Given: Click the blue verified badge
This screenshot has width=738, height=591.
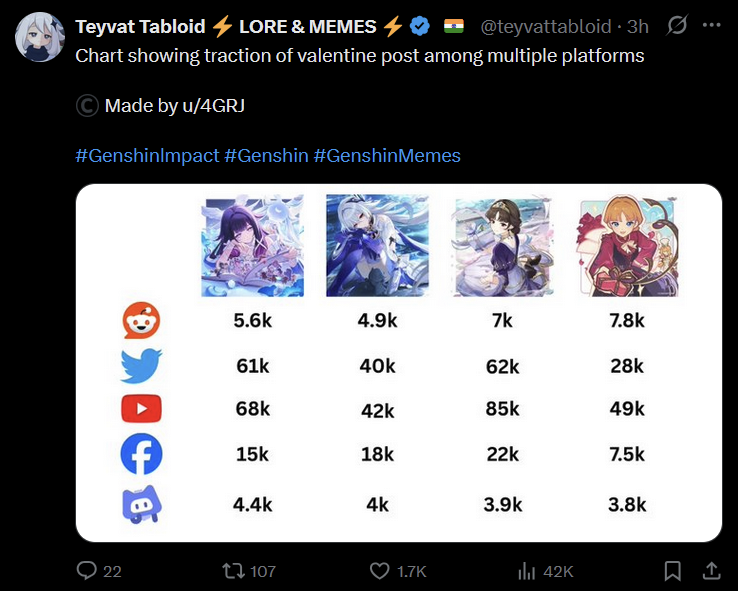Looking at the screenshot, I should click(x=419, y=26).
